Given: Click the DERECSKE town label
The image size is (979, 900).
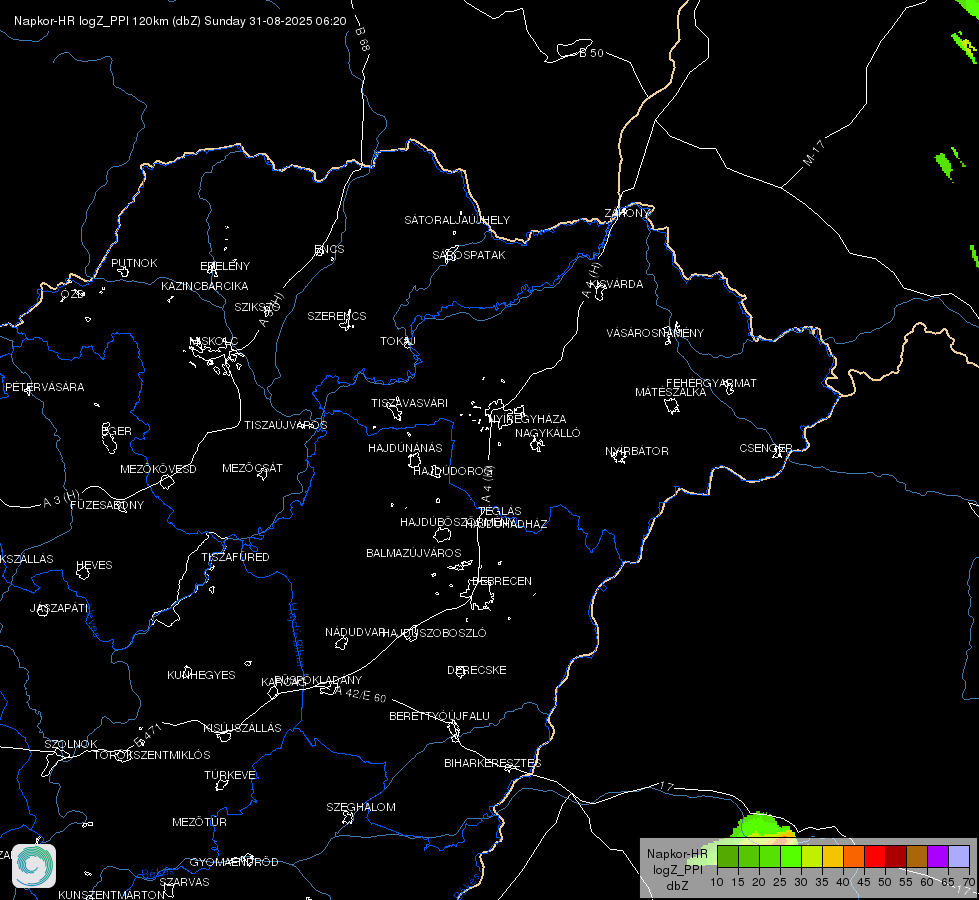Looking at the screenshot, I should pyautogui.click(x=477, y=670).
